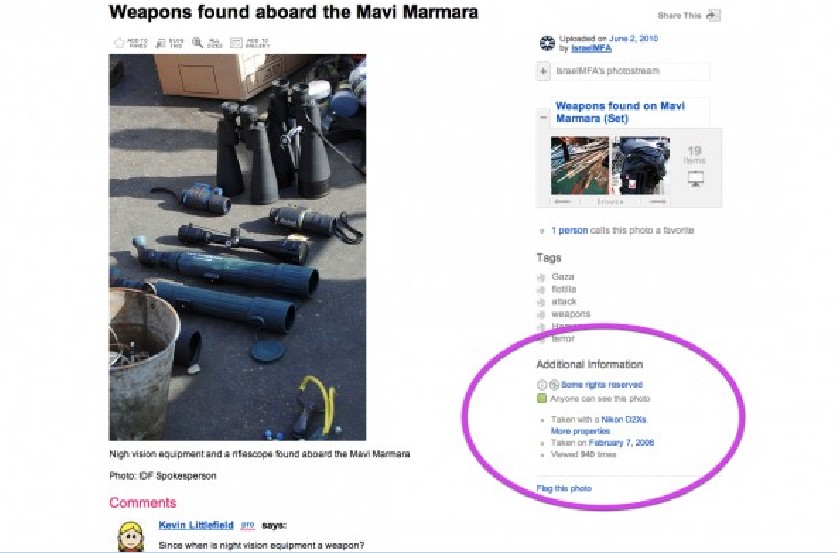This screenshot has height=553, width=837.
Task: Click the Add to Faves star icon
Action: click(120, 43)
